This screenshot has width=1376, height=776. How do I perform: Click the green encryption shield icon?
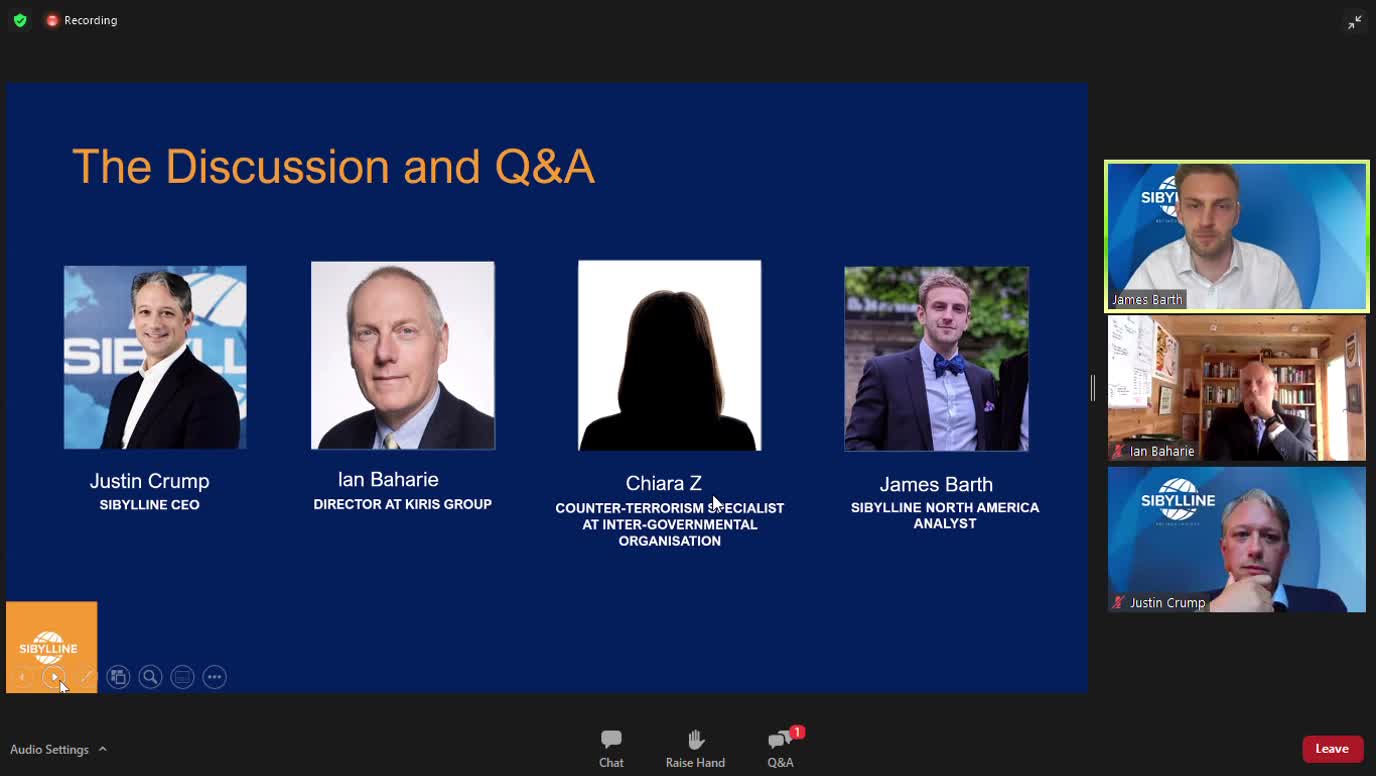coord(20,20)
